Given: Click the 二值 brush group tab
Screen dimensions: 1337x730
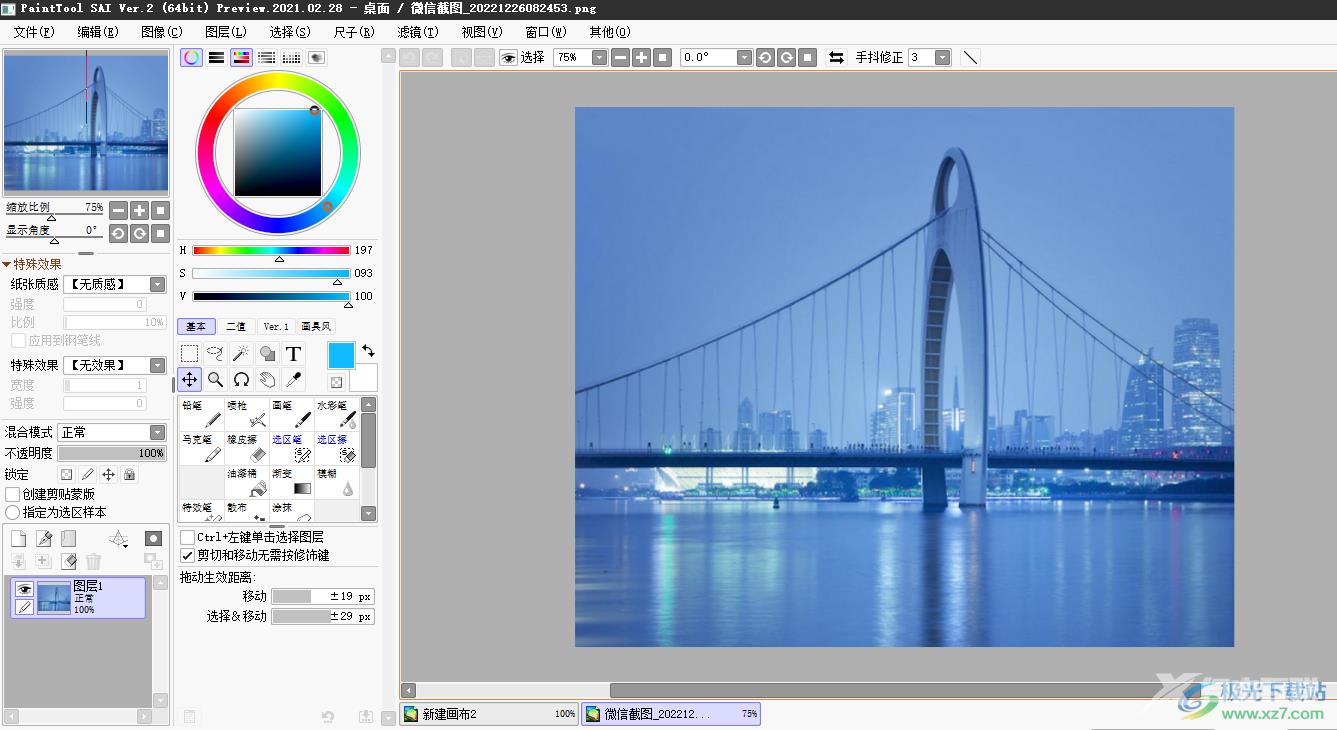Looking at the screenshot, I should [236, 326].
